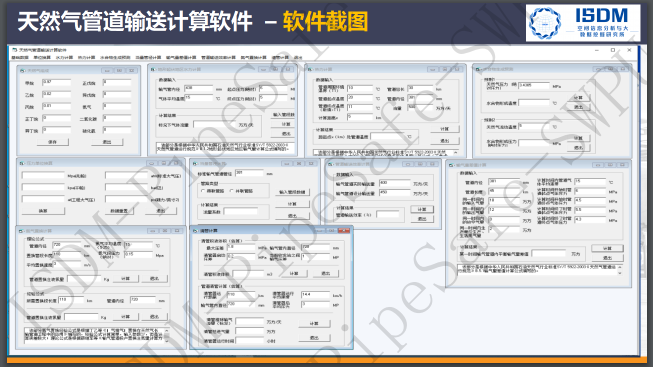The height and width of the screenshot is (367, 653).
Task: Click the 甲烷 value input field
Action: [x=57, y=82]
